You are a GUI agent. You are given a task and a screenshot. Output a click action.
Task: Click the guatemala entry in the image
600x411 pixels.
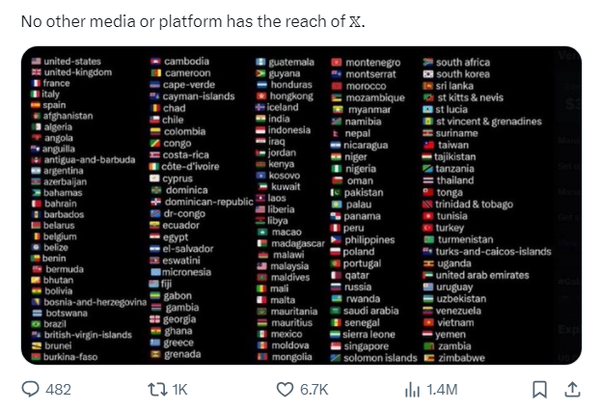point(285,62)
